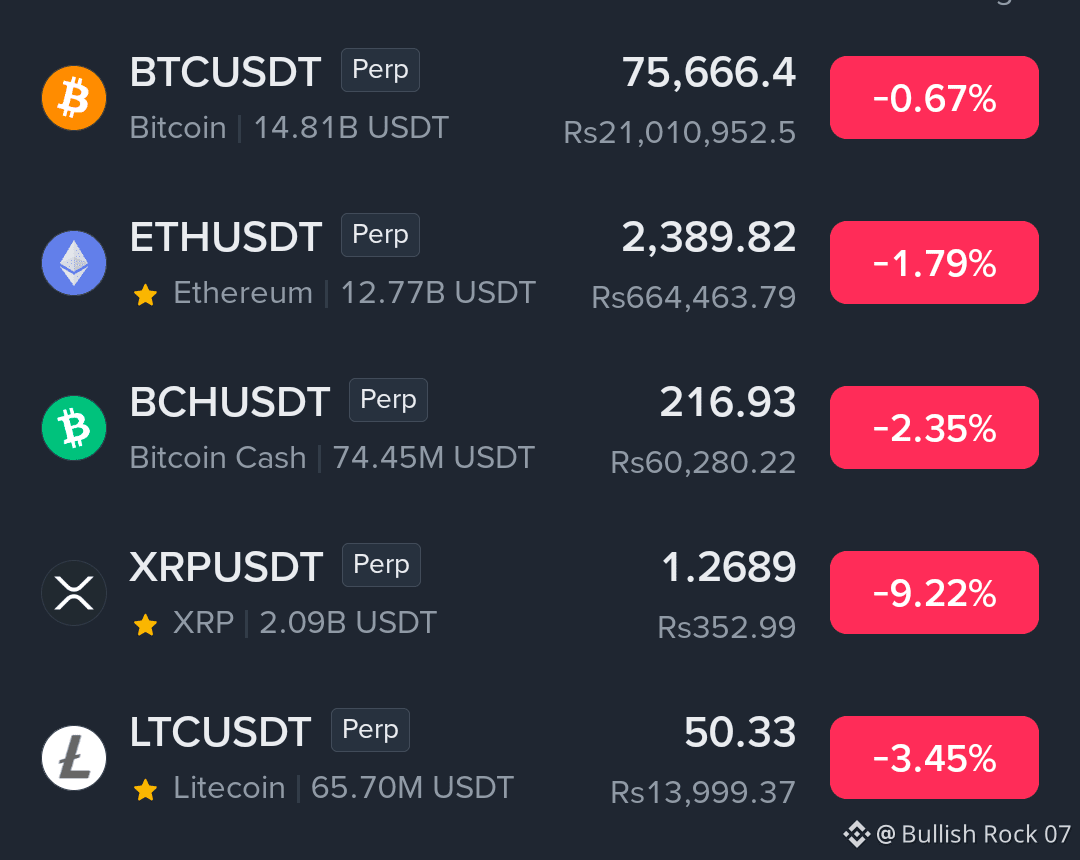Toggle the favorite star for XRP
The image size is (1080, 860).
(x=145, y=625)
